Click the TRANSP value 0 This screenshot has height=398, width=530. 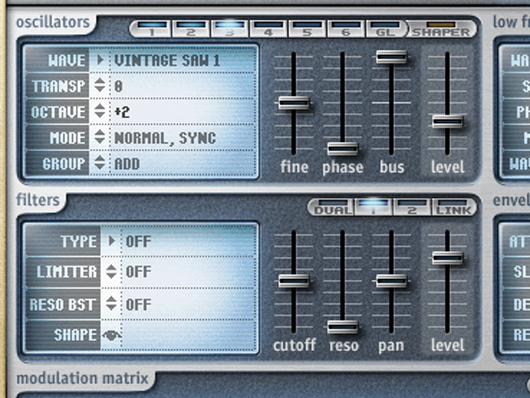click(x=118, y=86)
